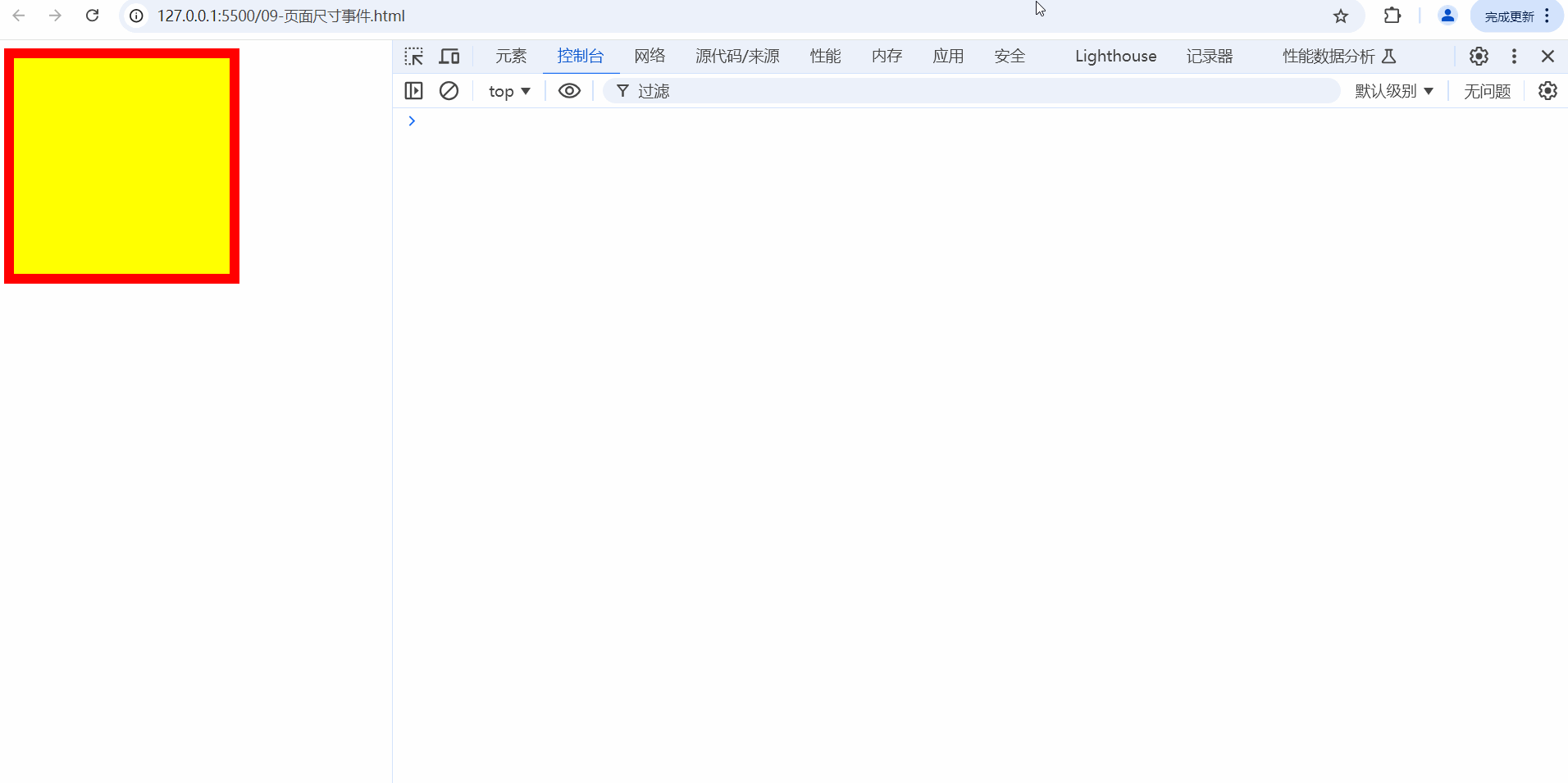Bookmark the page with the star icon
The image size is (1568, 783).
(1341, 16)
